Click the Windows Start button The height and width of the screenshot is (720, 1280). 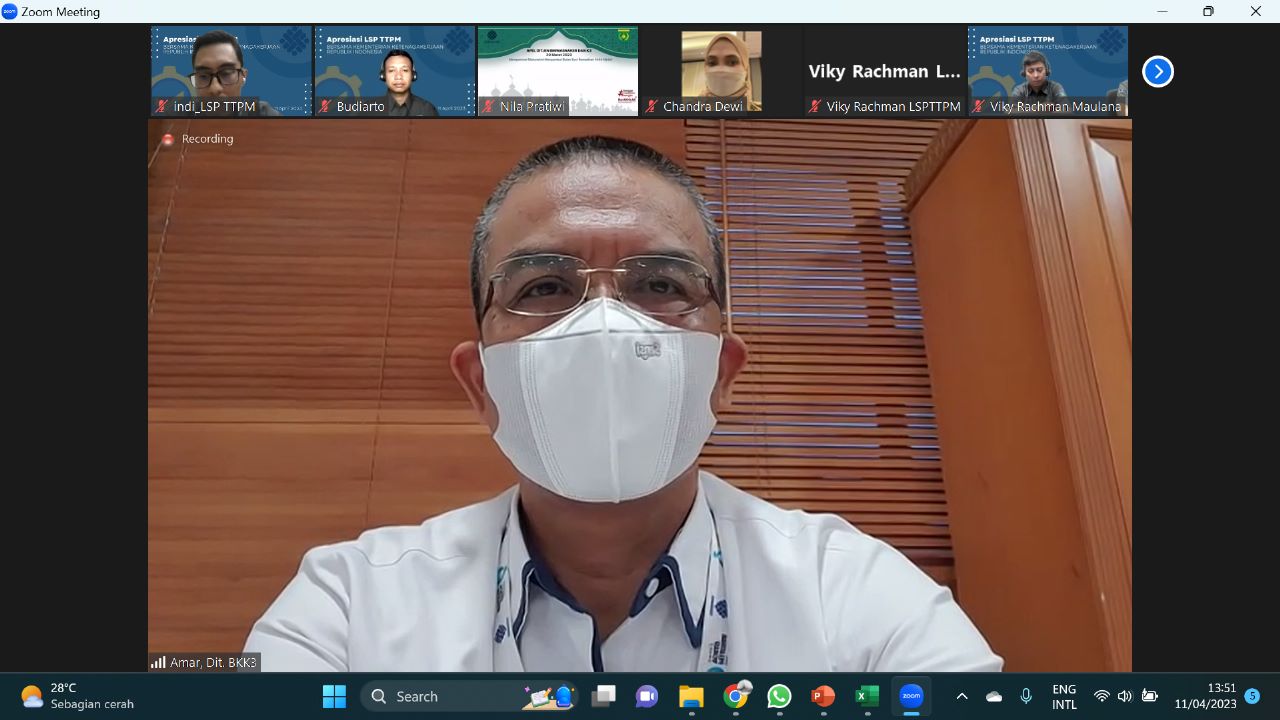[334, 696]
